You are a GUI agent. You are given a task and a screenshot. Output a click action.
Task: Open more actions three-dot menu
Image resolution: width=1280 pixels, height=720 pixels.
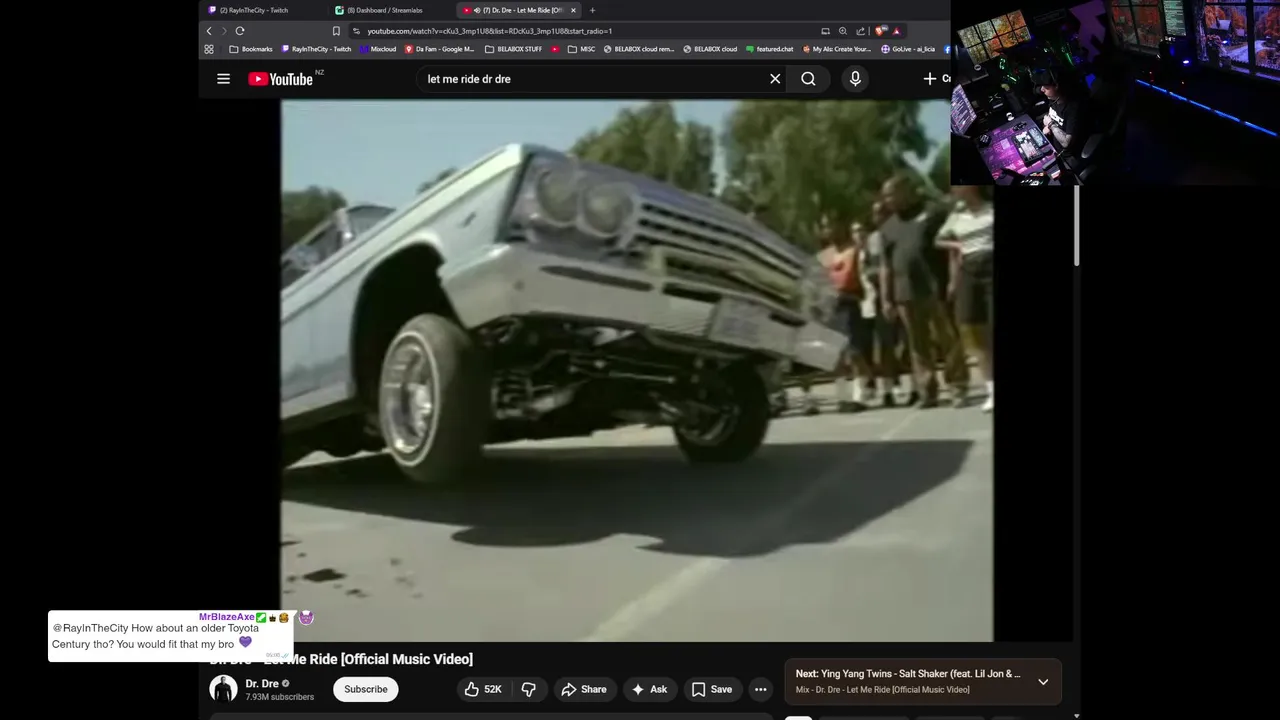pyautogui.click(x=761, y=689)
